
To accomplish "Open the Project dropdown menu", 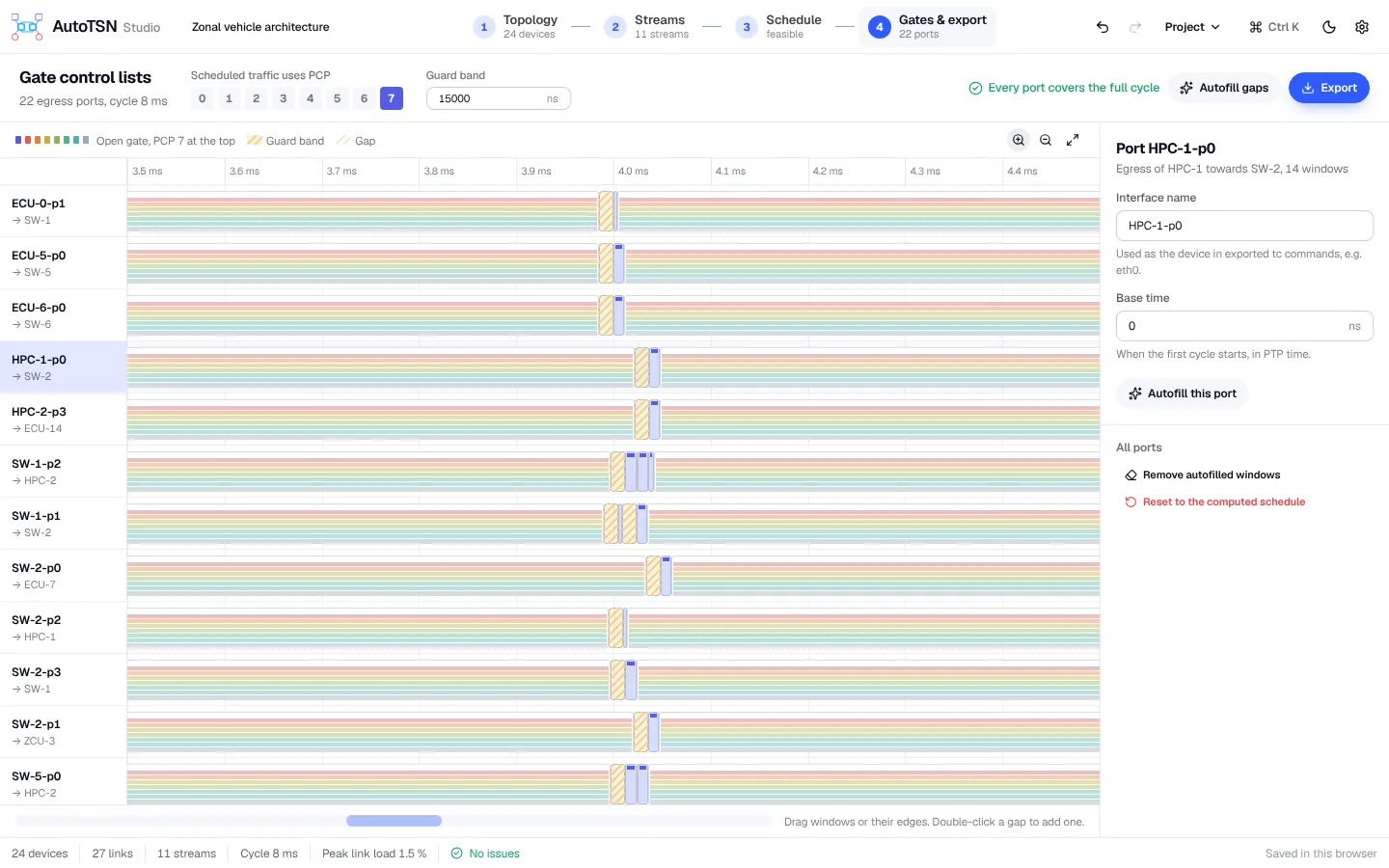I will tap(1192, 27).
